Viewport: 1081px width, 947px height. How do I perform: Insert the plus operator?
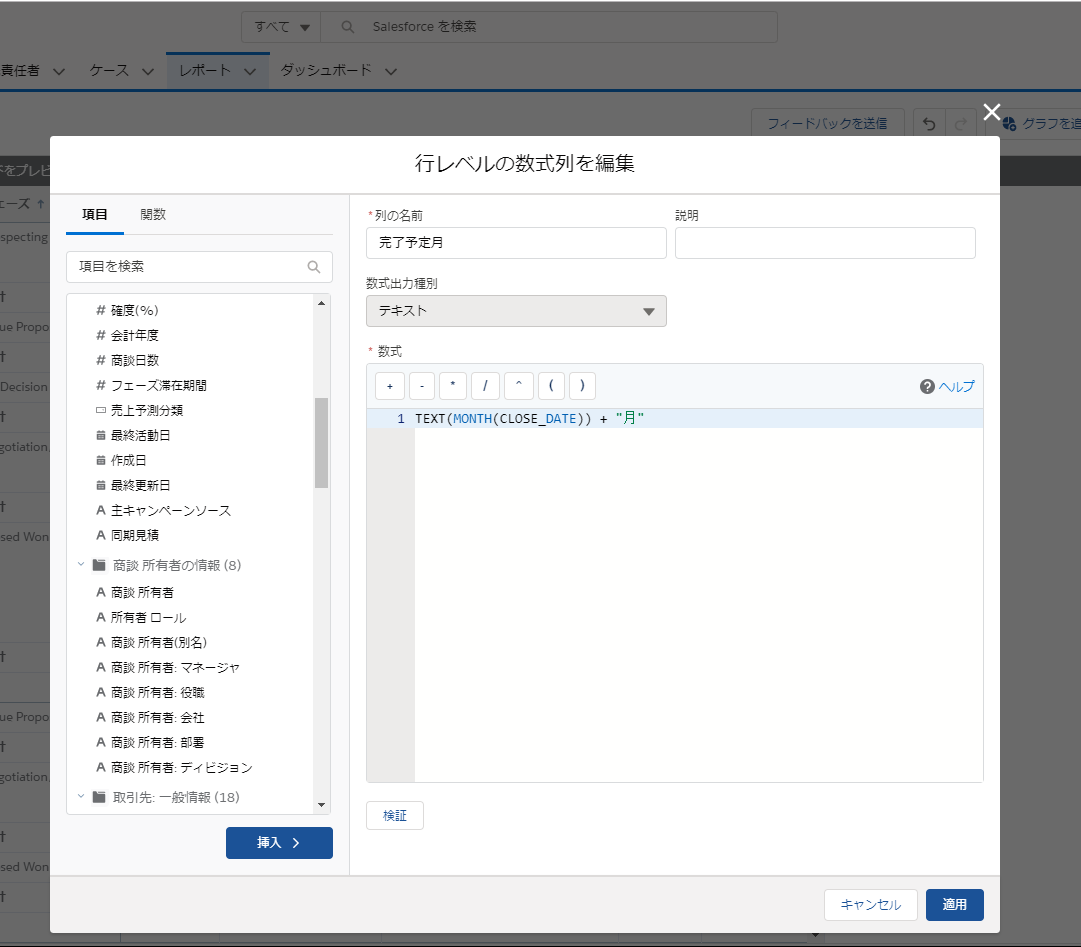(x=390, y=386)
